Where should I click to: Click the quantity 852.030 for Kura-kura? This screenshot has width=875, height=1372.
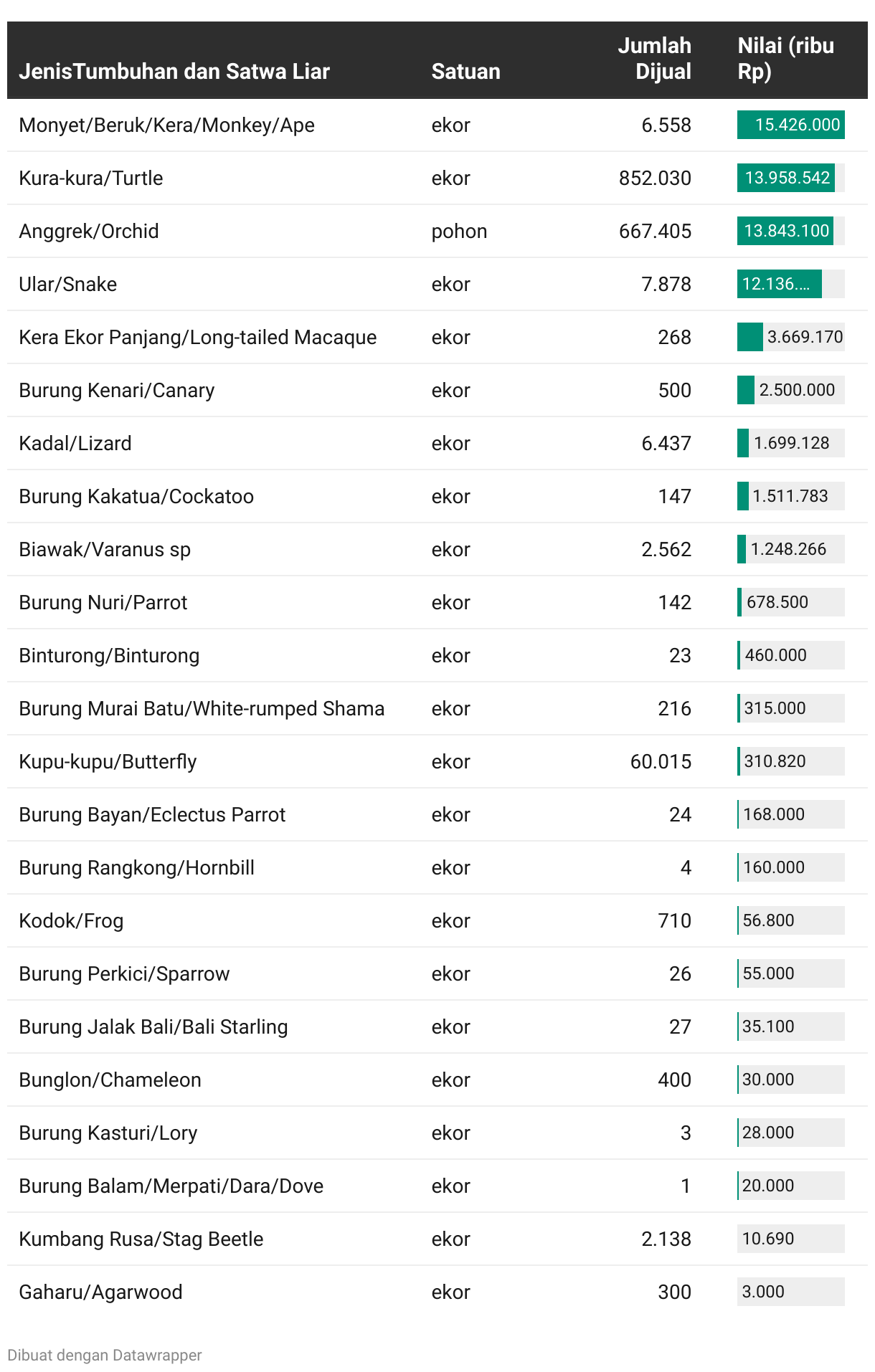point(655,178)
